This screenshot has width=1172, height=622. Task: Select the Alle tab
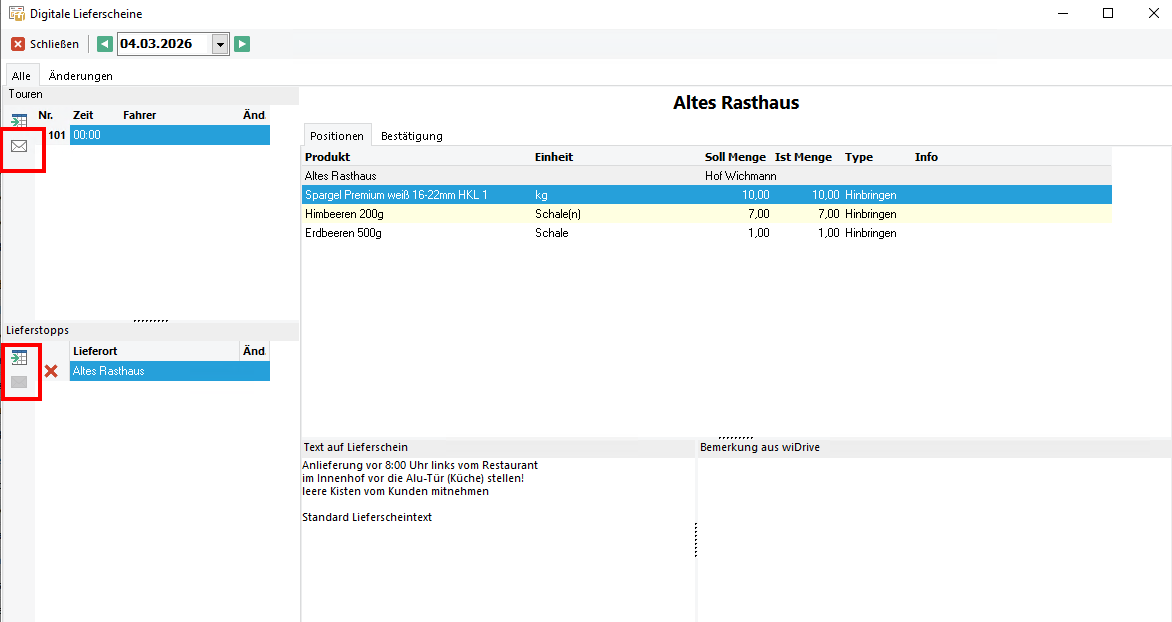tap(20, 76)
